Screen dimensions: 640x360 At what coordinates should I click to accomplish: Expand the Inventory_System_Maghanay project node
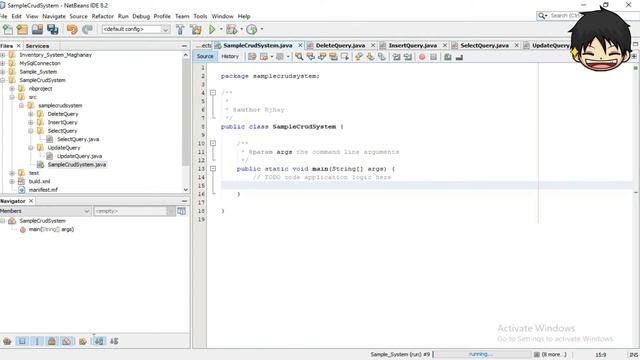pos(2,55)
